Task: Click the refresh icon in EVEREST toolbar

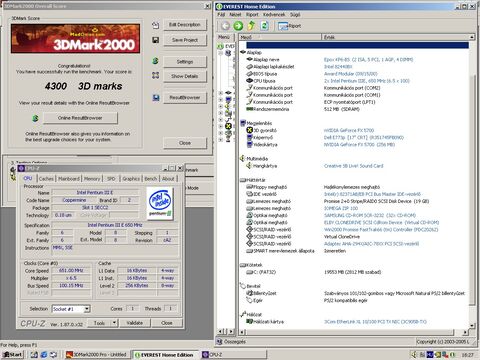Action: (x=264, y=25)
